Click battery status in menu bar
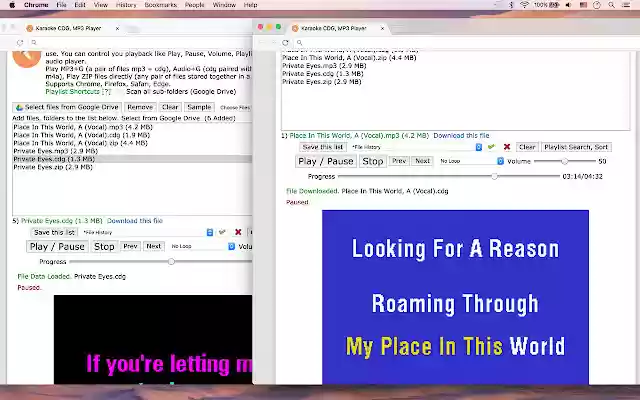This screenshot has height=400, width=640. pyautogui.click(x=547, y=5)
